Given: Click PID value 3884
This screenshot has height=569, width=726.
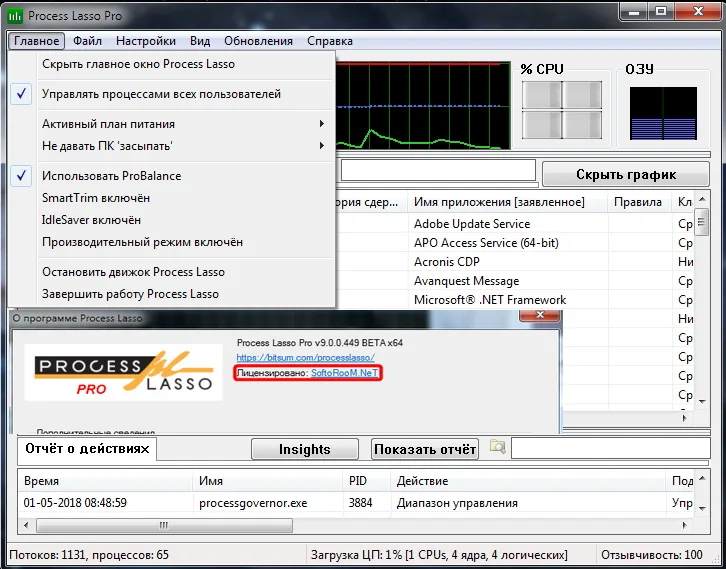Looking at the screenshot, I should pyautogui.click(x=361, y=503).
